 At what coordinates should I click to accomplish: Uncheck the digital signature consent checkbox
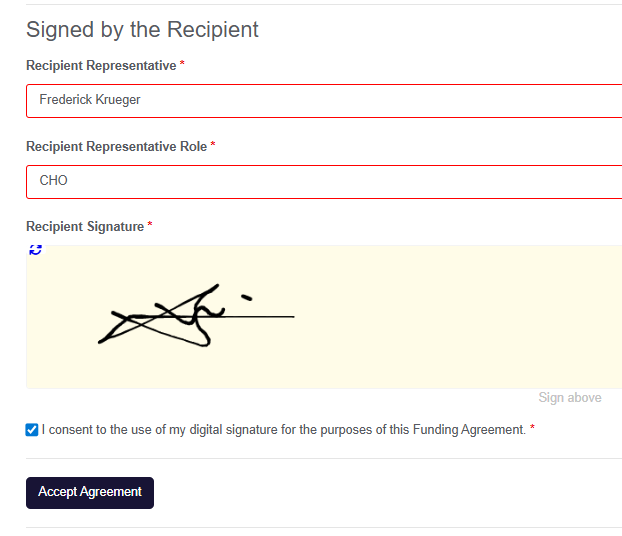32,430
